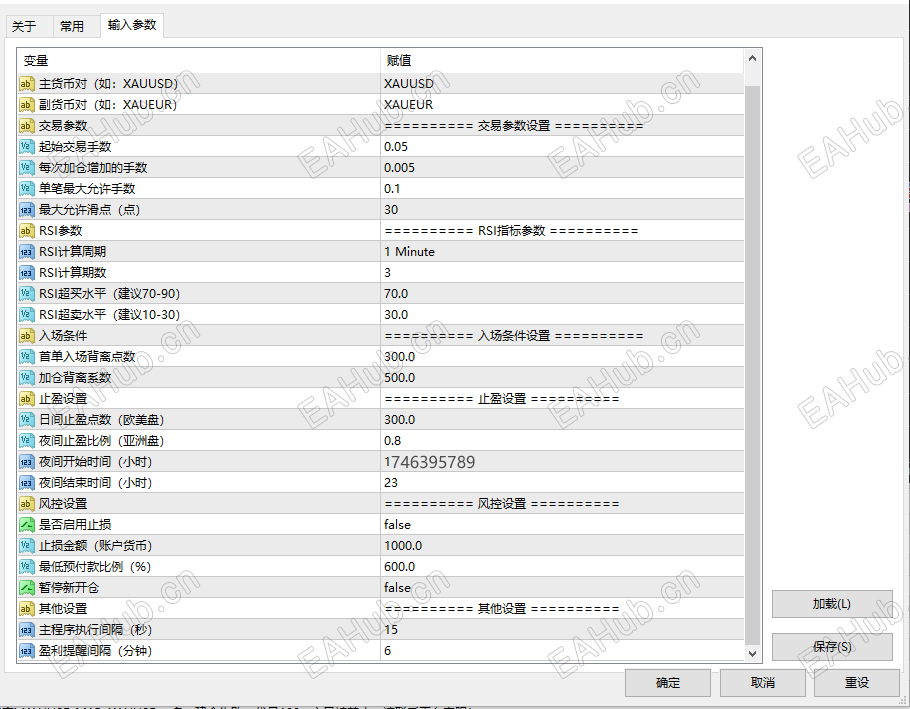Click the 123 icon beside RSI计算期数
Image resolution: width=910 pixels, height=709 pixels.
click(25, 272)
